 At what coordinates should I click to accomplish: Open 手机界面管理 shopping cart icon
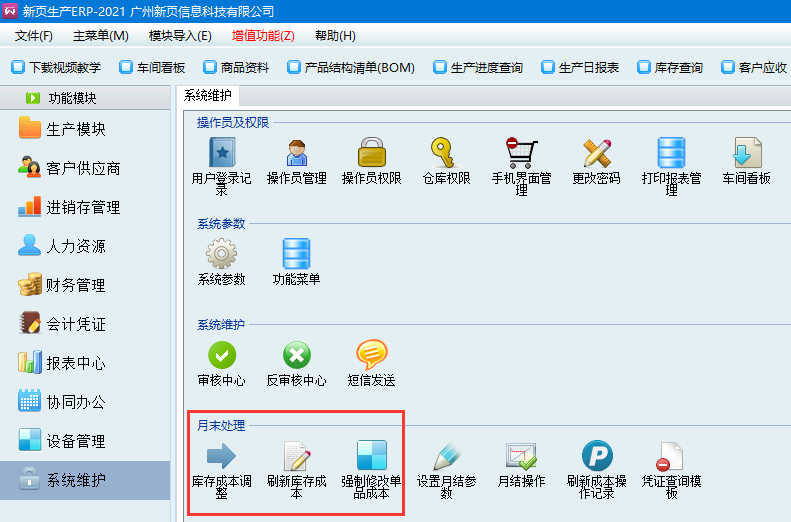tap(521, 153)
